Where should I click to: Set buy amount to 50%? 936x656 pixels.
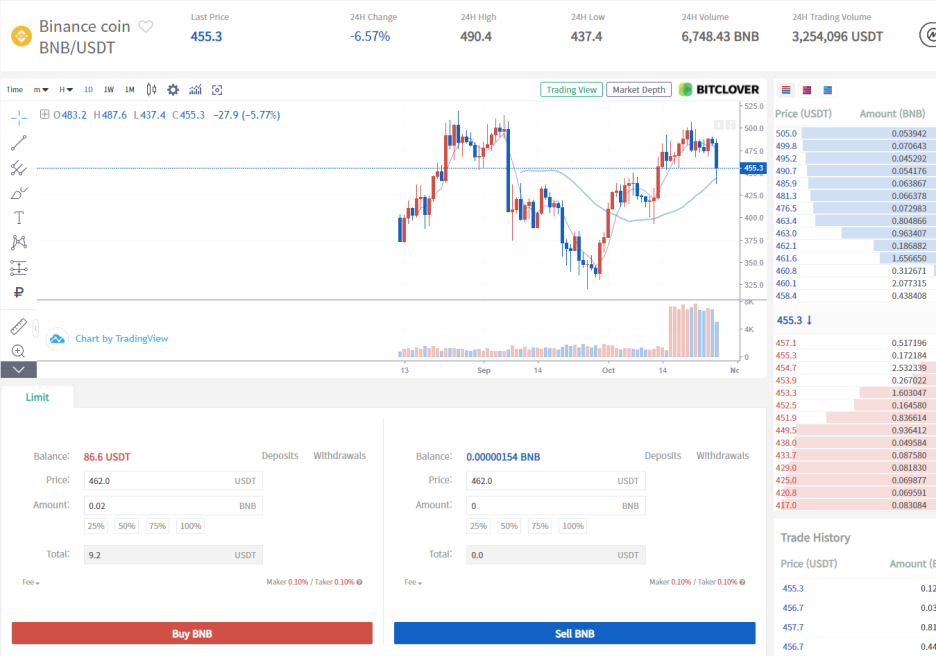(127, 526)
